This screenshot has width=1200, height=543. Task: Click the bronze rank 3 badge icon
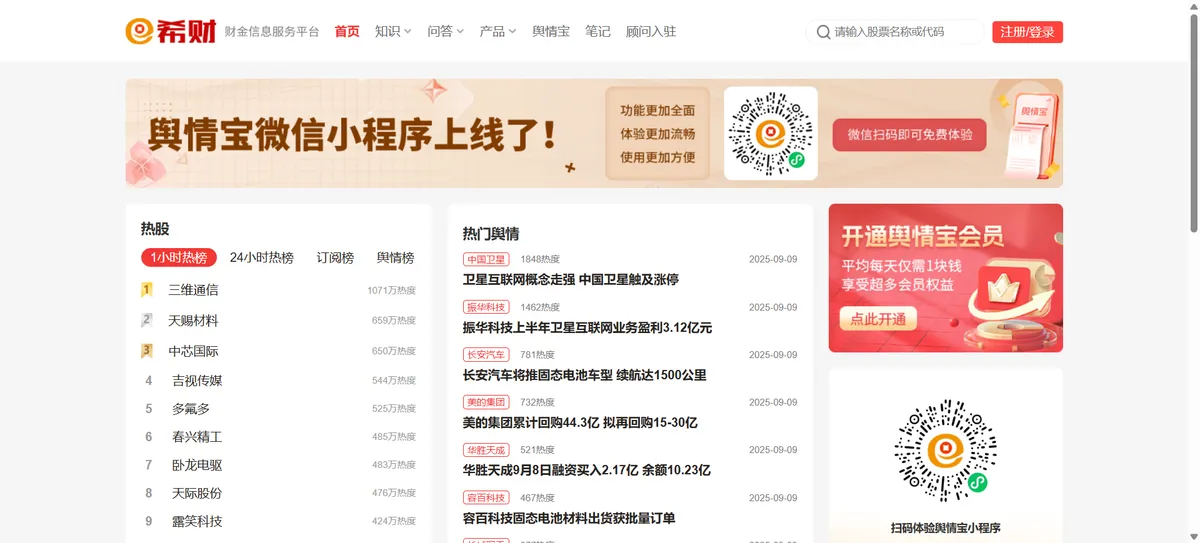(x=147, y=351)
